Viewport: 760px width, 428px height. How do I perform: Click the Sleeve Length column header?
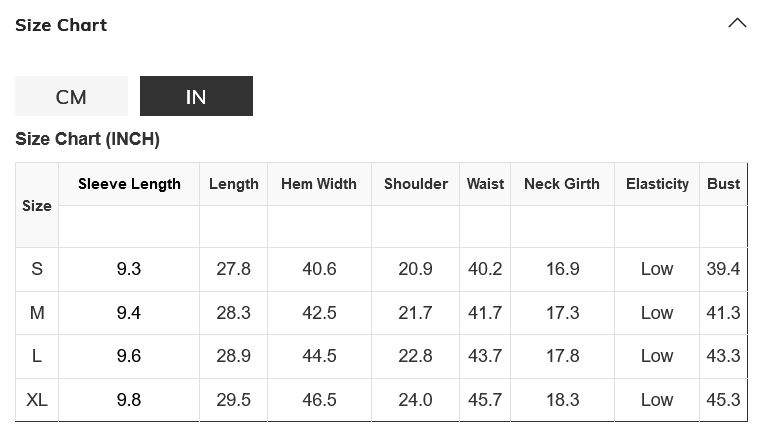(x=129, y=184)
